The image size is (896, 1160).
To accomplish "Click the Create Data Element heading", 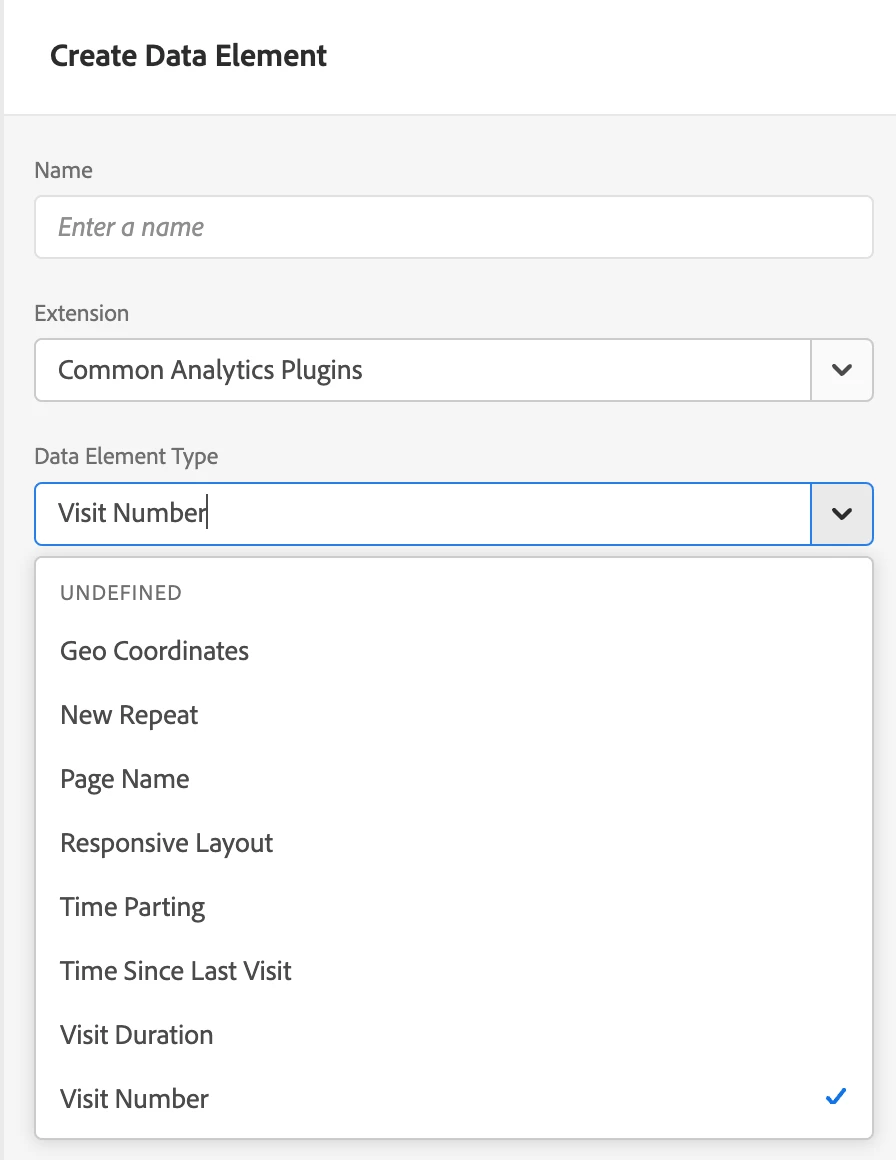I will (189, 56).
